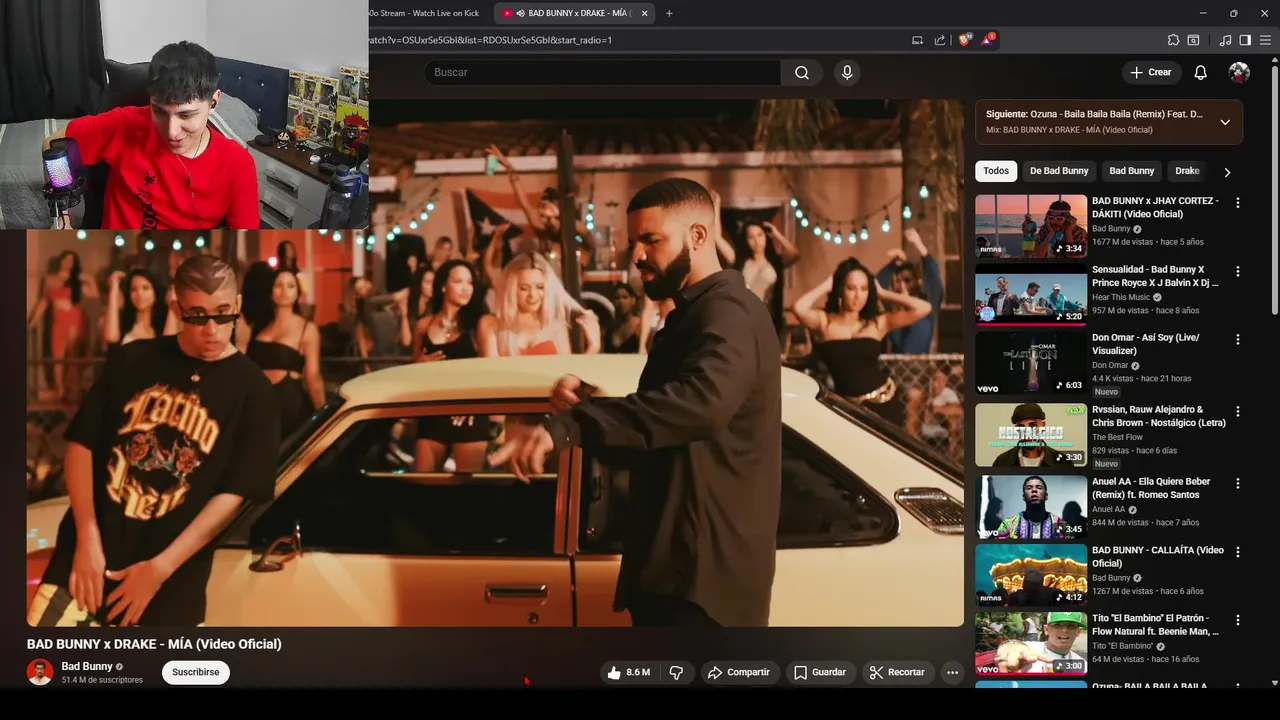Open the CALLAÍTA (Video Oficial) title

pos(1158,556)
